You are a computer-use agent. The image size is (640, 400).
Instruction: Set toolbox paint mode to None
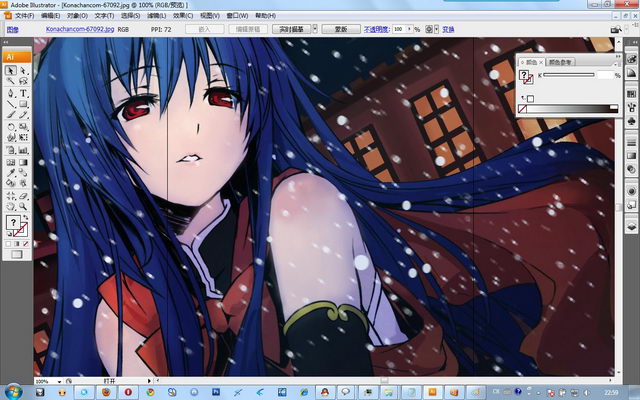tap(26, 244)
